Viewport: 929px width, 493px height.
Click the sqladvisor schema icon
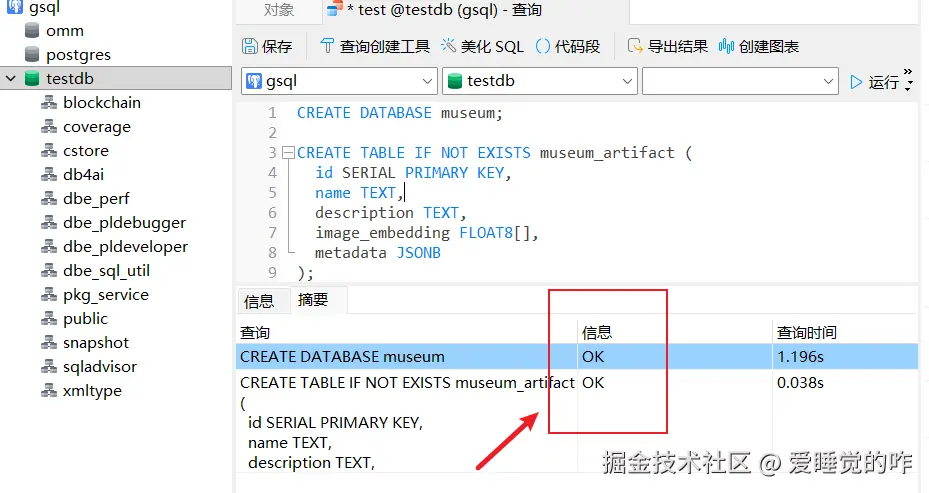tap(49, 366)
